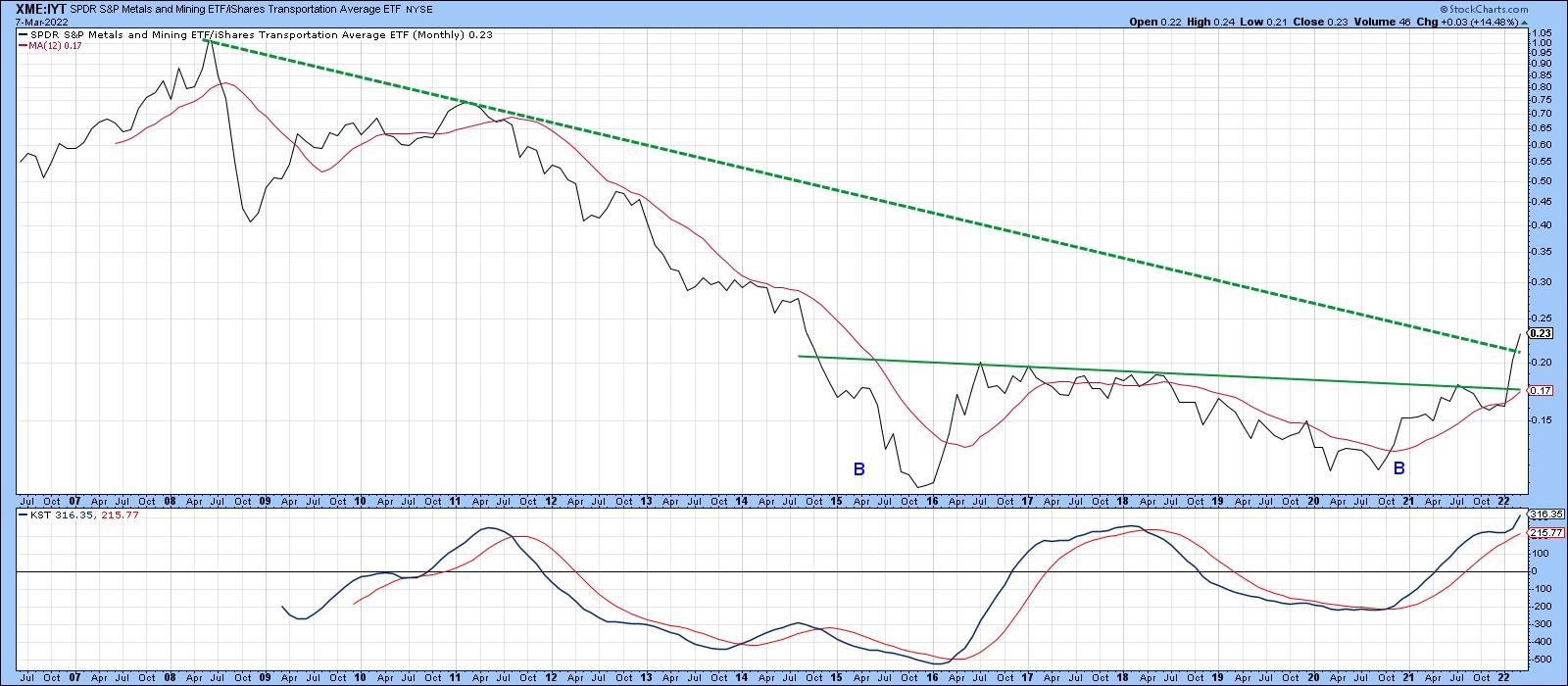The width and height of the screenshot is (1568, 686).
Task: Click the black line marker in the XME/IYT legend
Action: tap(24, 35)
